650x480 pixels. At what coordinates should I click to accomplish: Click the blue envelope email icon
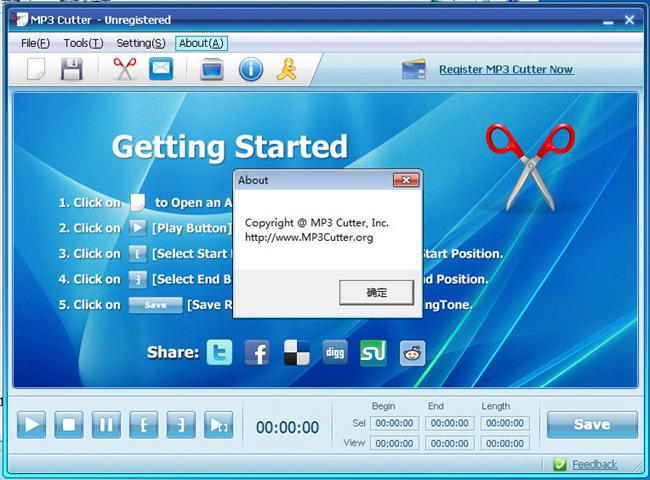pos(161,69)
